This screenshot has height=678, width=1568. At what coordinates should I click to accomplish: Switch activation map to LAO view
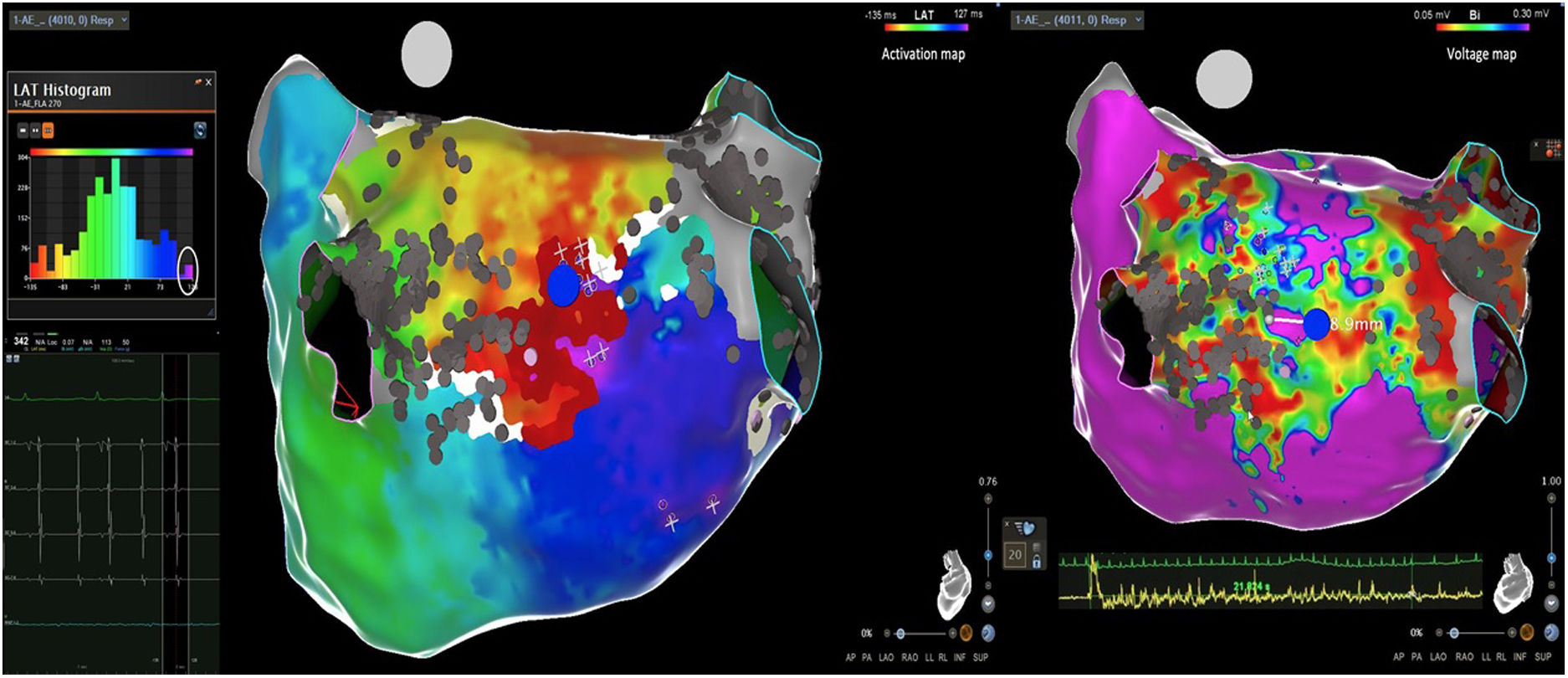pyautogui.click(x=886, y=659)
